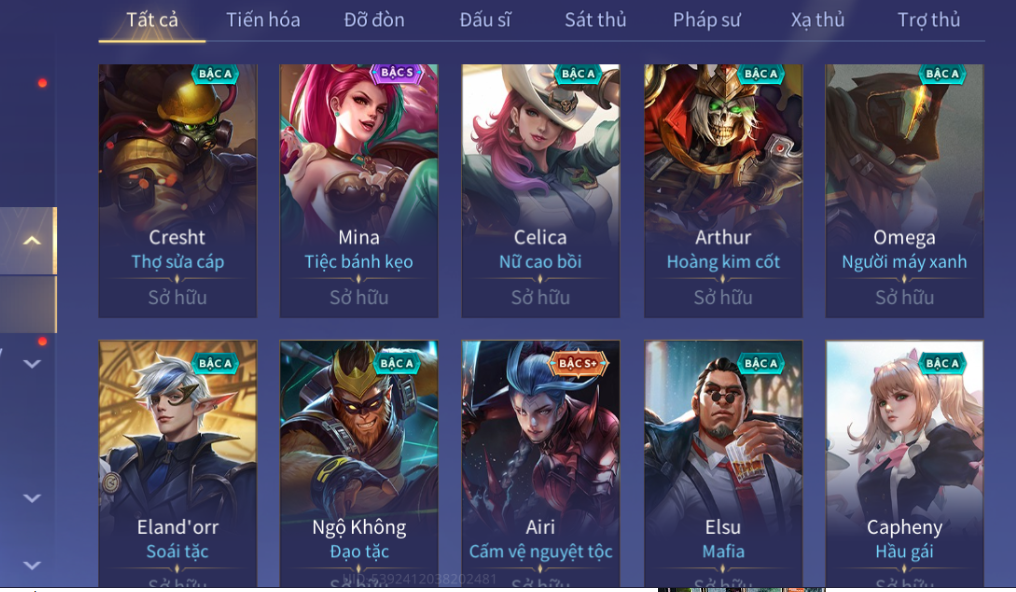Expand the sidebar chevron below the red dot
Viewport: 1016px width, 592px height.
[x=32, y=364]
